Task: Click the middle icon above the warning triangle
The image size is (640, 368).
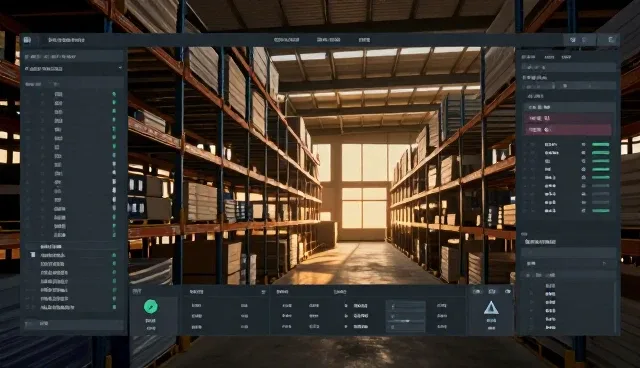Action: point(492,291)
